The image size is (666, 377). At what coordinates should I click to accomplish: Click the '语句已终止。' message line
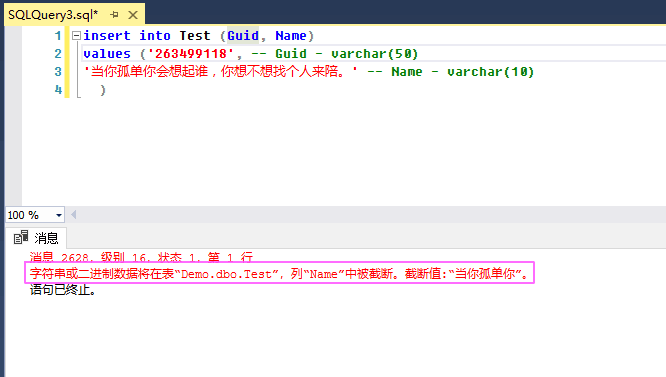point(63,290)
